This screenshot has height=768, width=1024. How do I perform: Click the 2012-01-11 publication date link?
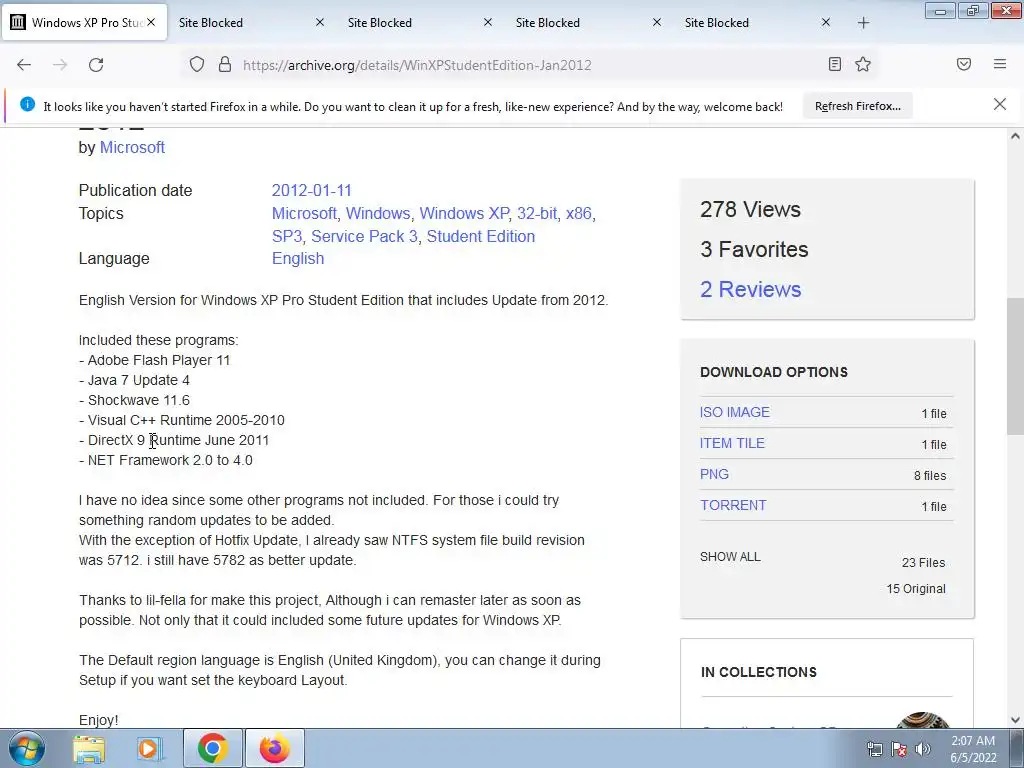coord(312,190)
